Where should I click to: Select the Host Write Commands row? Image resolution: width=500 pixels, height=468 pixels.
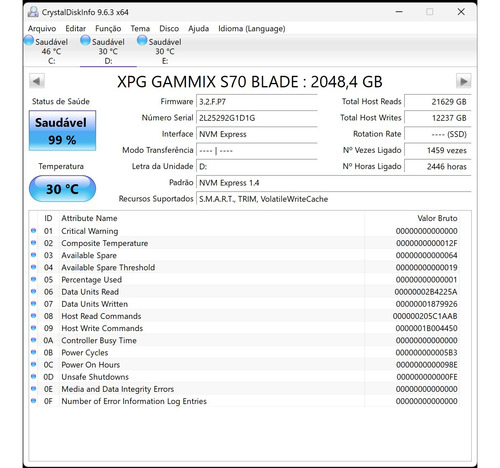tap(244, 328)
